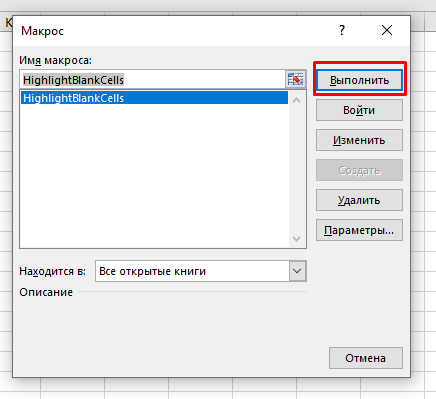Open Параметры... macro options
Viewport: 436px width, 399px height.
pos(359,230)
